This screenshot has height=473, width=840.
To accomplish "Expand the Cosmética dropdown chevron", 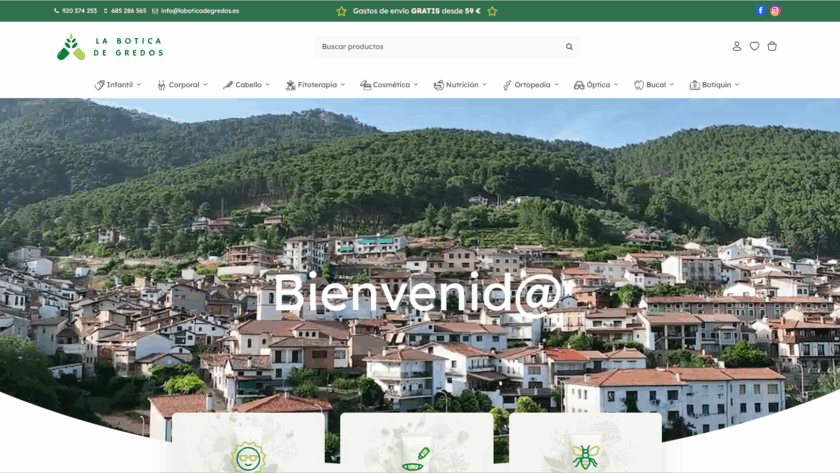I will point(416,85).
